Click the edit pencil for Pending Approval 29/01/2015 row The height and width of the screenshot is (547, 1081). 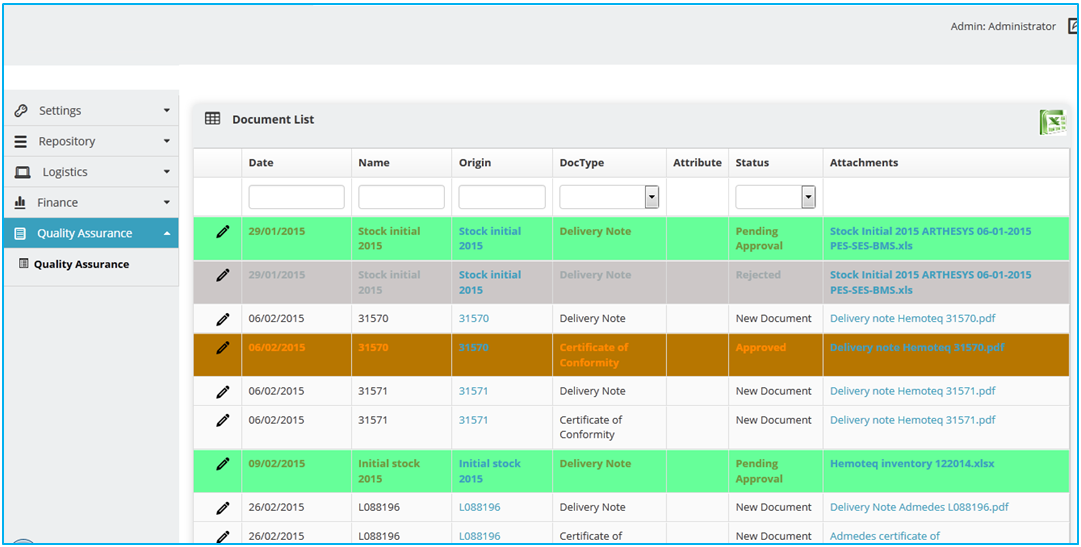click(x=223, y=232)
